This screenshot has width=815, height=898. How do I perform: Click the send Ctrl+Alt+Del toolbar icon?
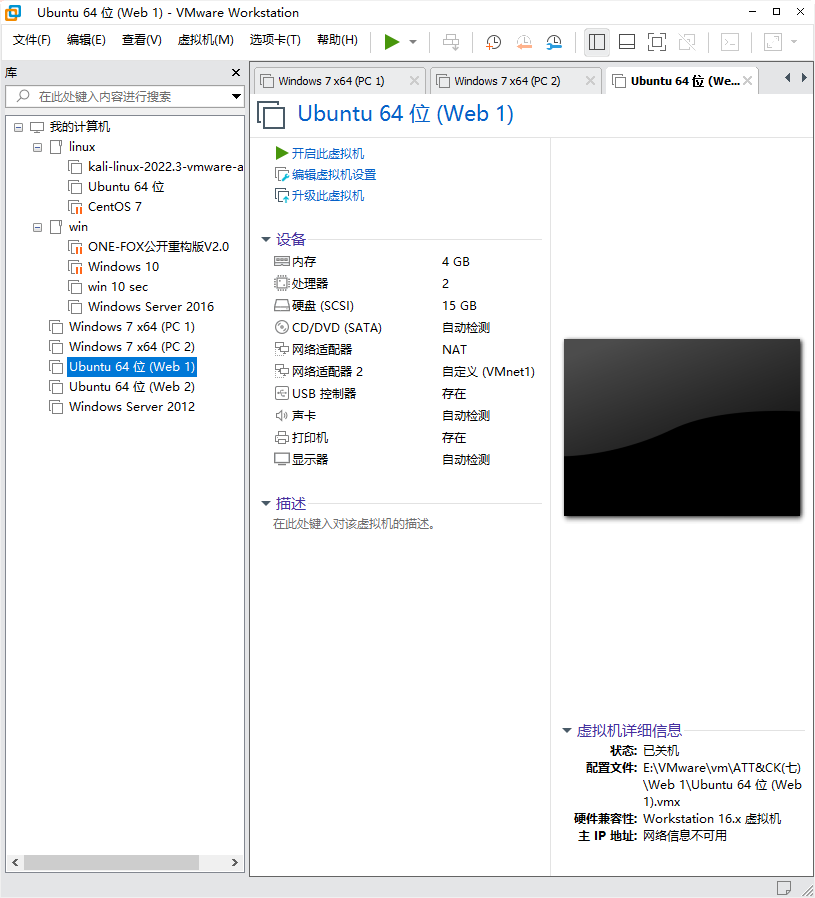pyautogui.click(x=451, y=42)
